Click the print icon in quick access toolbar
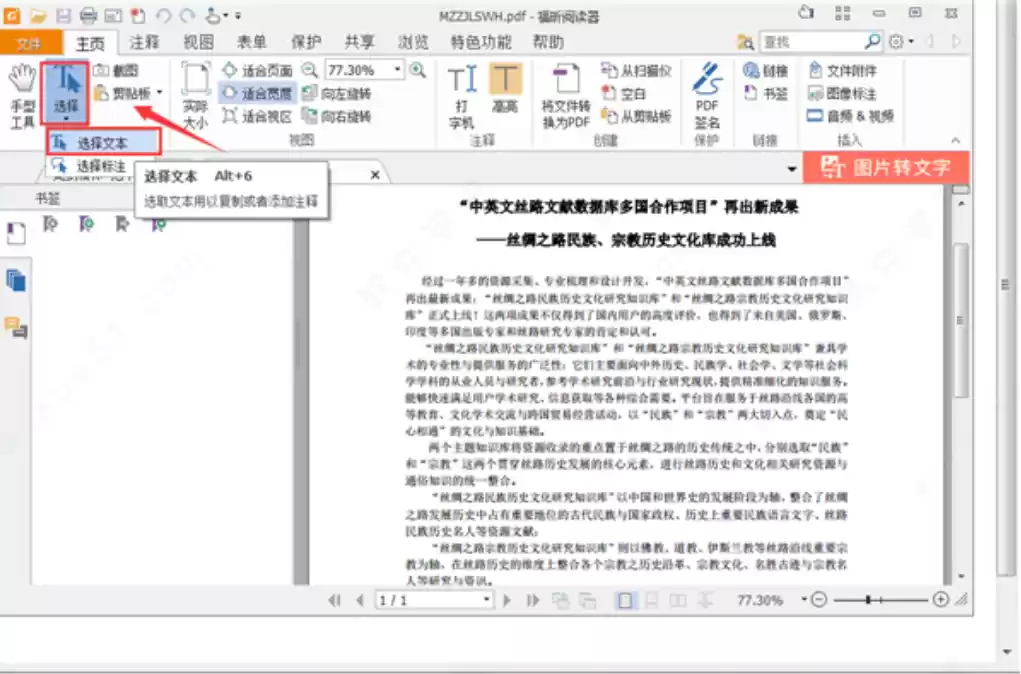1021x674 pixels. [x=88, y=16]
